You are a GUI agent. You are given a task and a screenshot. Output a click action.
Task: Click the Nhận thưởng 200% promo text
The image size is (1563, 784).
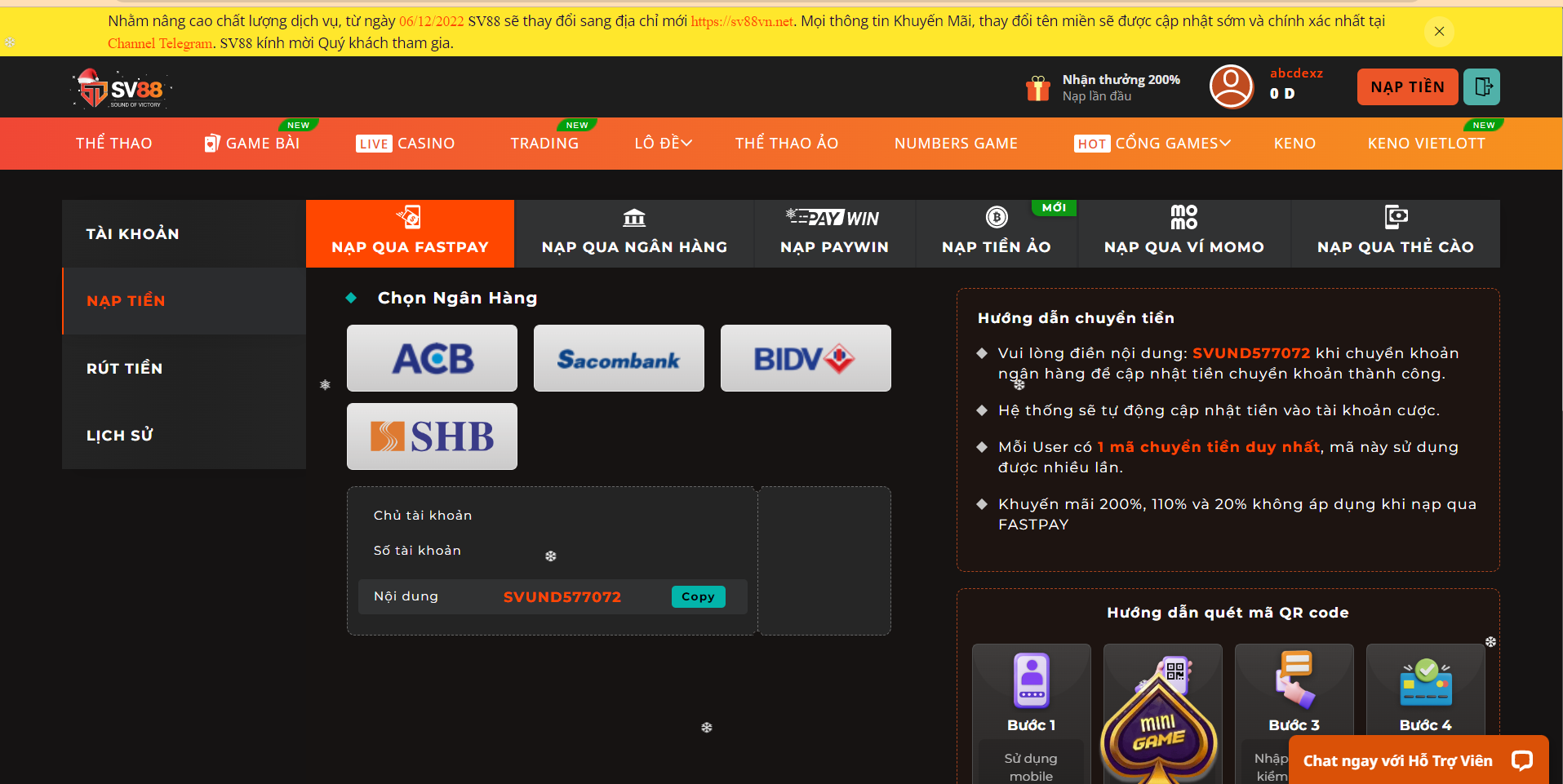tap(1121, 80)
